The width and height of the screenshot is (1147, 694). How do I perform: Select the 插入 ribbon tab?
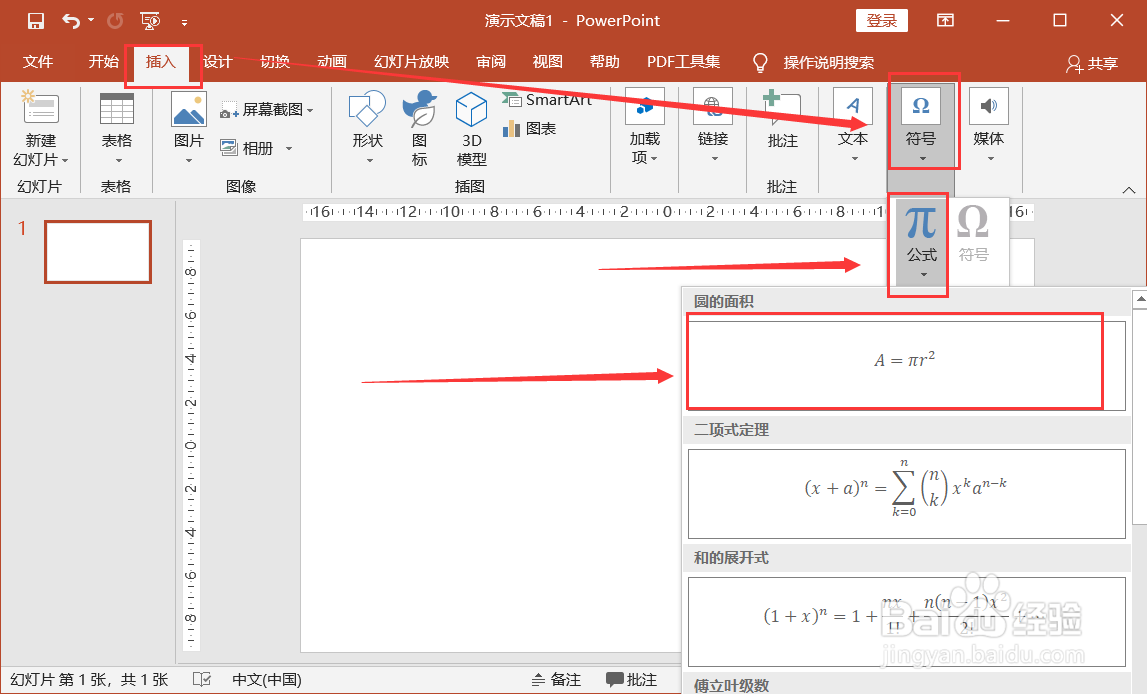(x=160, y=62)
